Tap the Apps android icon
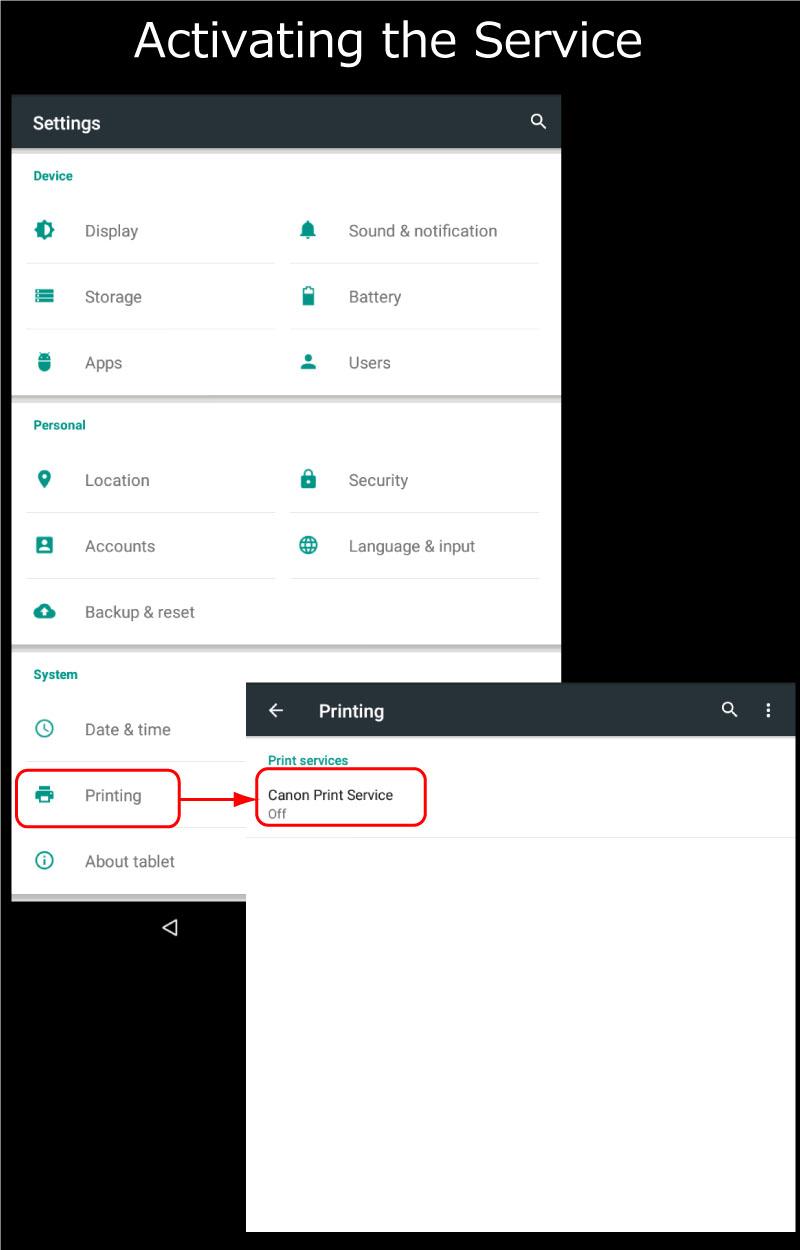The height and width of the screenshot is (1250, 800). click(x=44, y=362)
